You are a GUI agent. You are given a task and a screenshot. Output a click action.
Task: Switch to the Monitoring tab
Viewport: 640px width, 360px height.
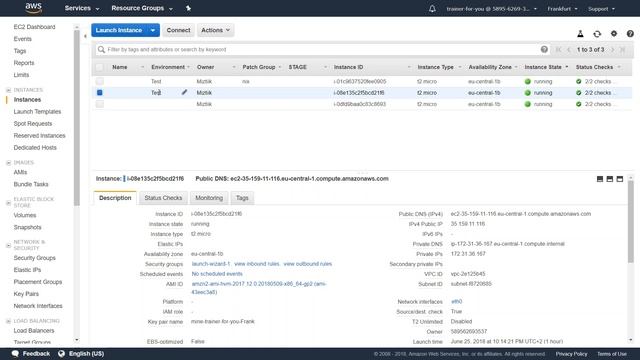(209, 198)
